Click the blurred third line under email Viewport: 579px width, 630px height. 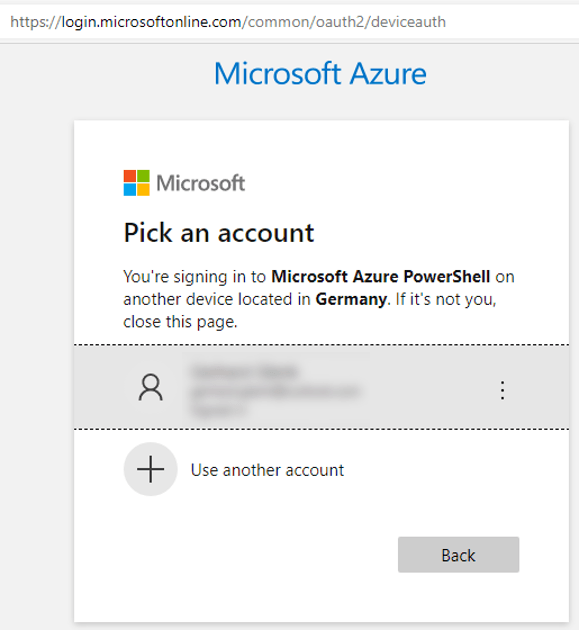coord(218,411)
